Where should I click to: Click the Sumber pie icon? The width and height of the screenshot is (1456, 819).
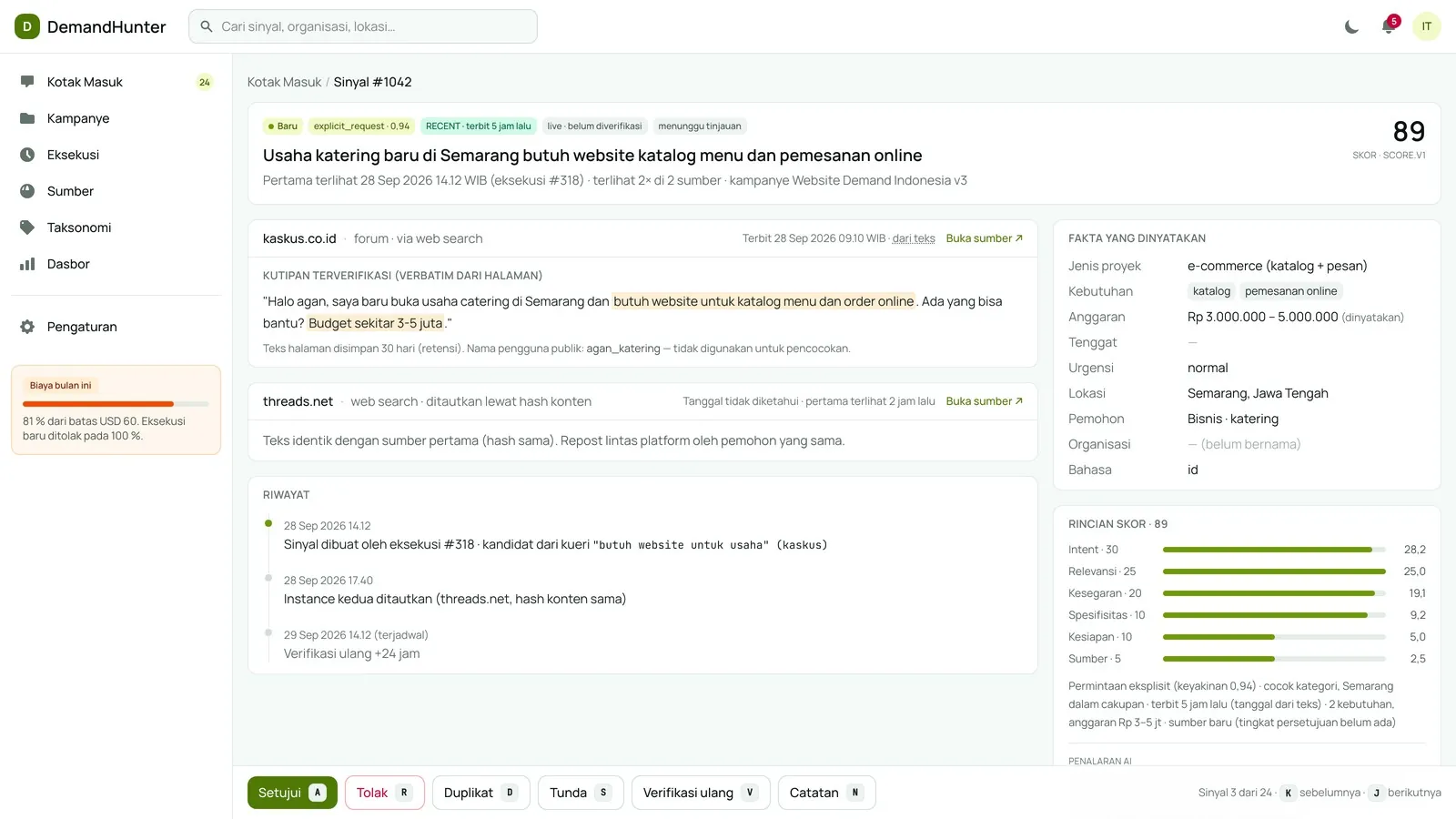[x=27, y=191]
